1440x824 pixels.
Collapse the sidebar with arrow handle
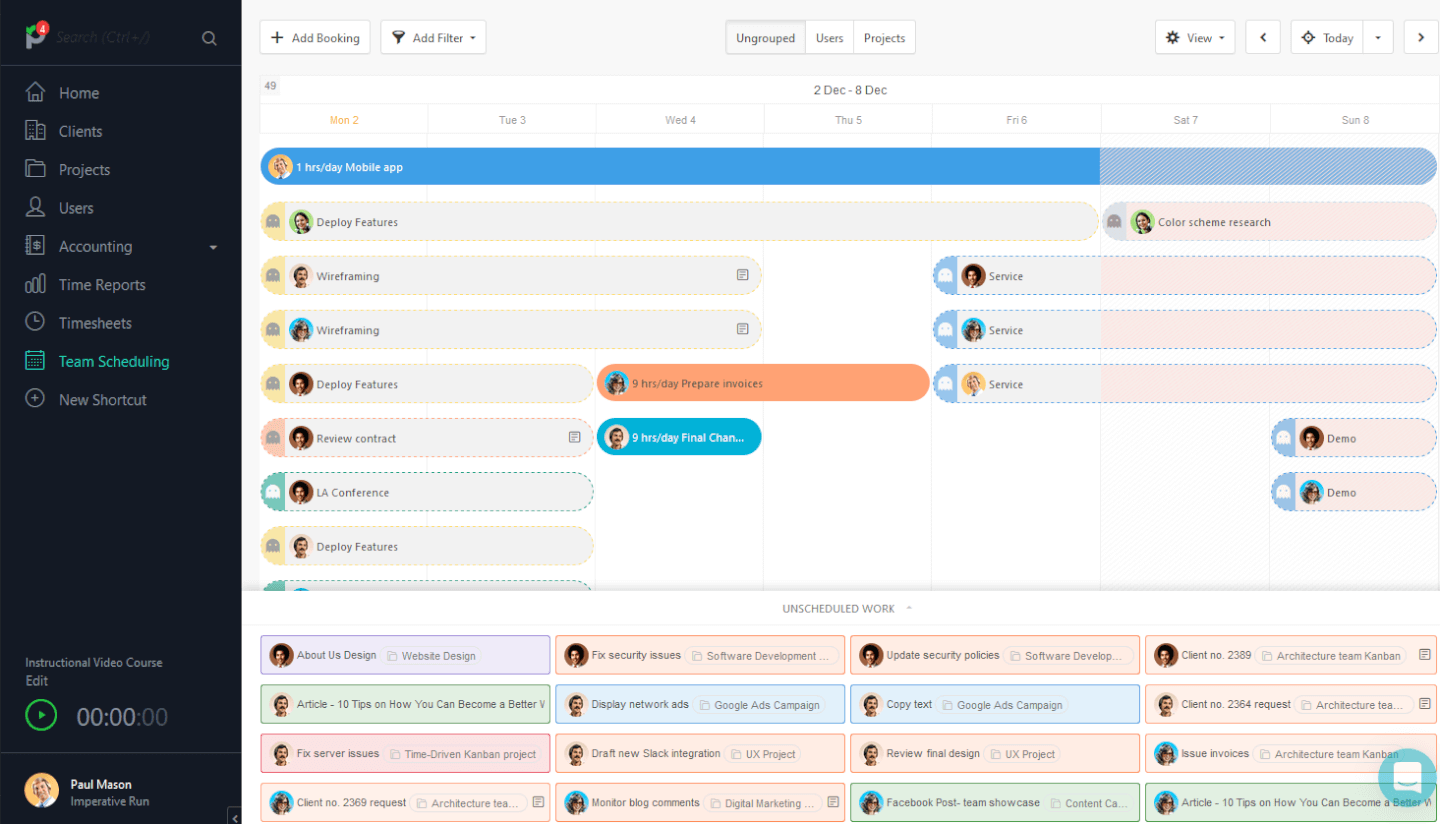(235, 817)
